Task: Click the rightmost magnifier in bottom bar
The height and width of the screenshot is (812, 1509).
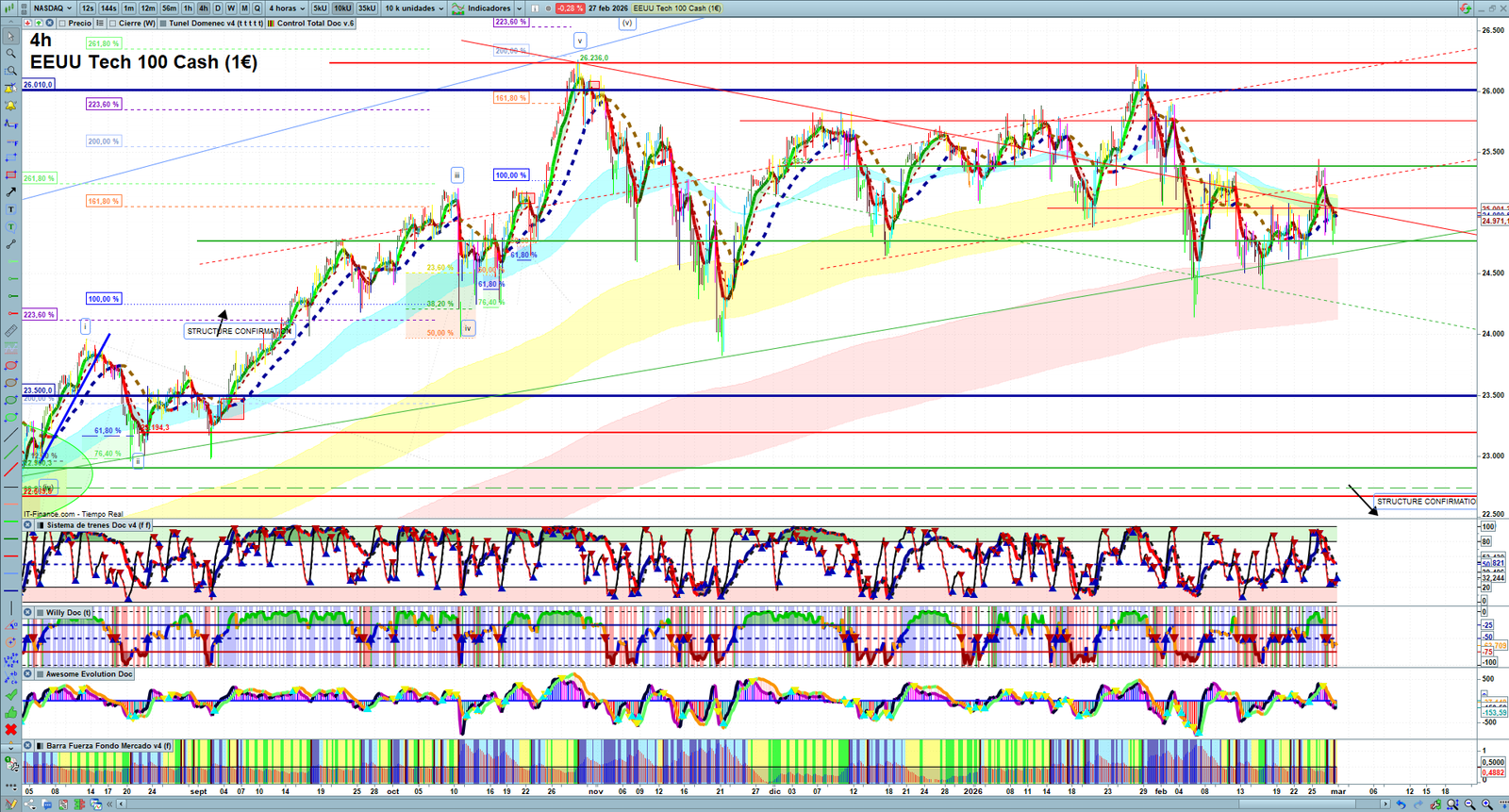Action: (1486, 804)
